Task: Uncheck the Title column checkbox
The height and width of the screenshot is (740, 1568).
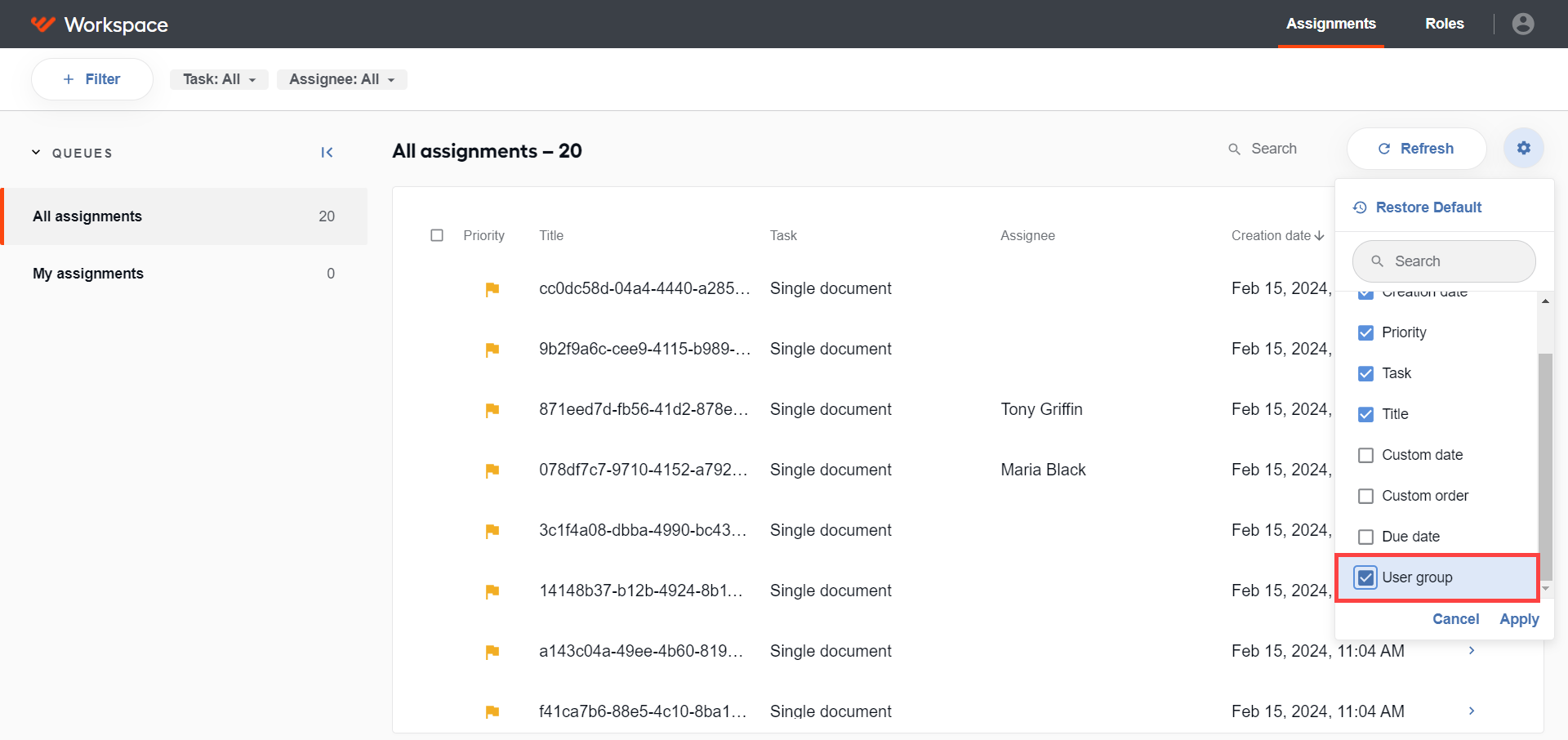Action: click(1365, 414)
